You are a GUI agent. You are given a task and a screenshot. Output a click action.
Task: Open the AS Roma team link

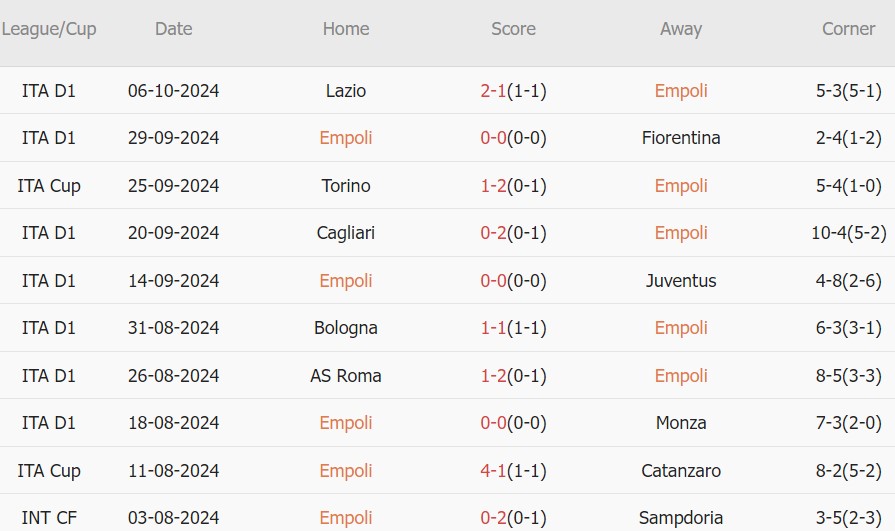point(346,376)
